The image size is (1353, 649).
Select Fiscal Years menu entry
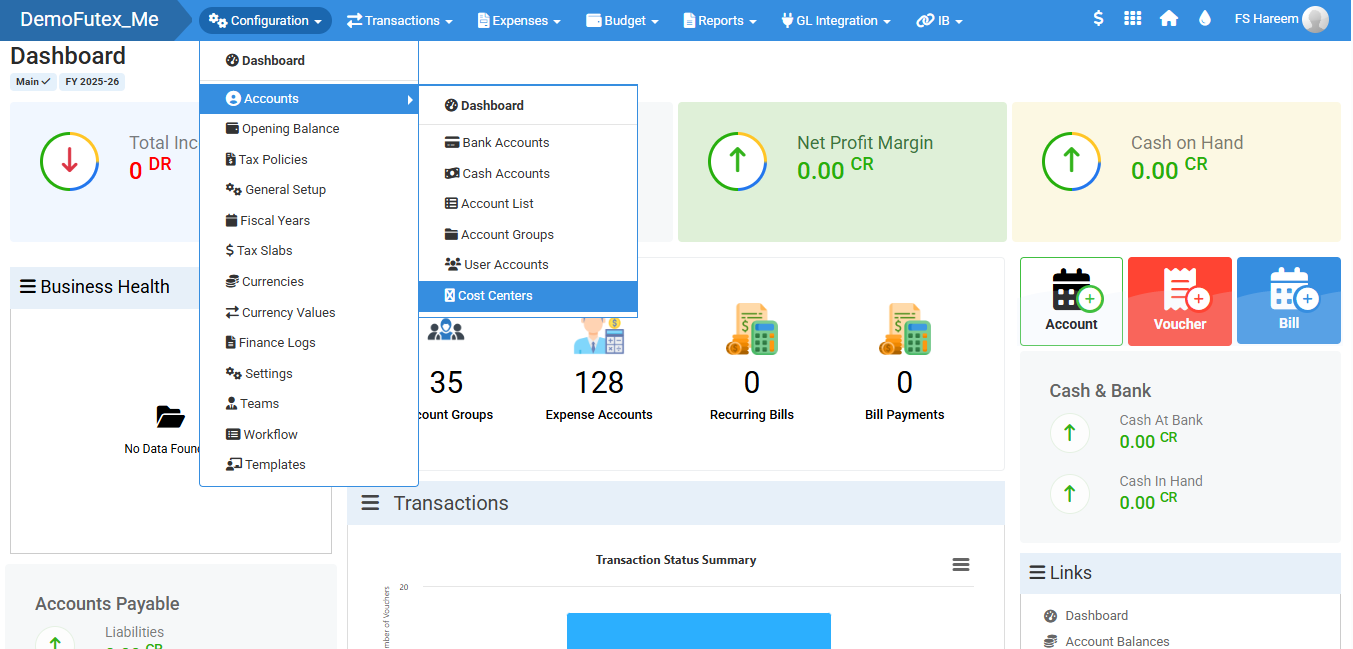pos(274,221)
